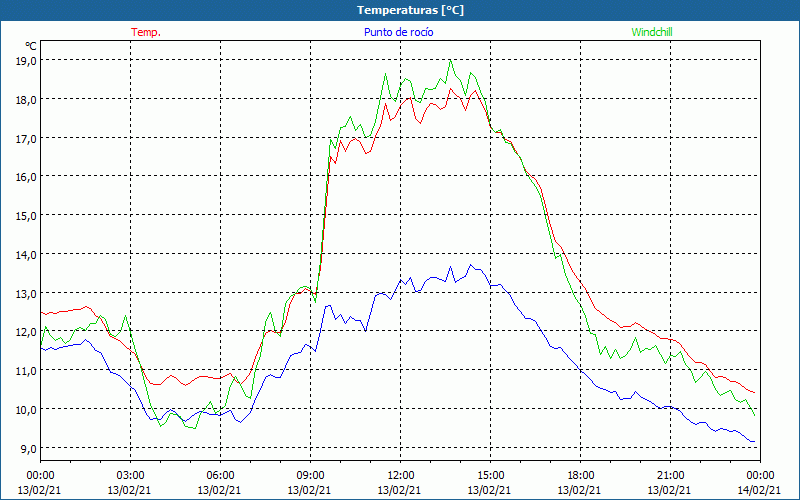The image size is (800, 500).
Task: Click the 12,0 y-axis value
Action: pyautogui.click(x=27, y=332)
